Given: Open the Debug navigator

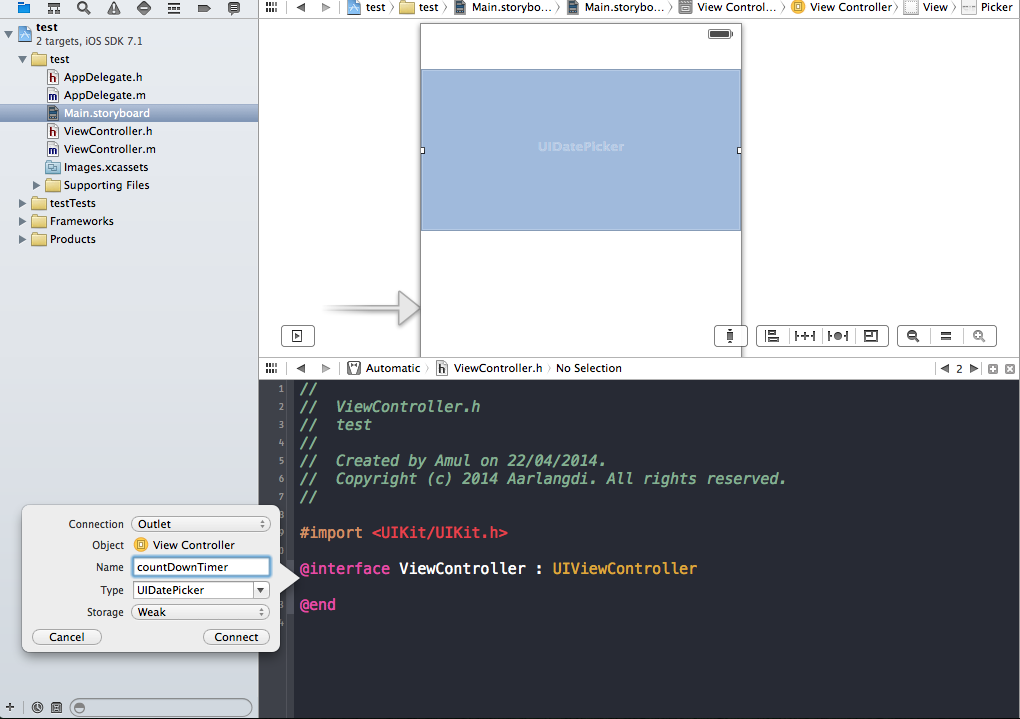Looking at the screenshot, I should click(172, 8).
